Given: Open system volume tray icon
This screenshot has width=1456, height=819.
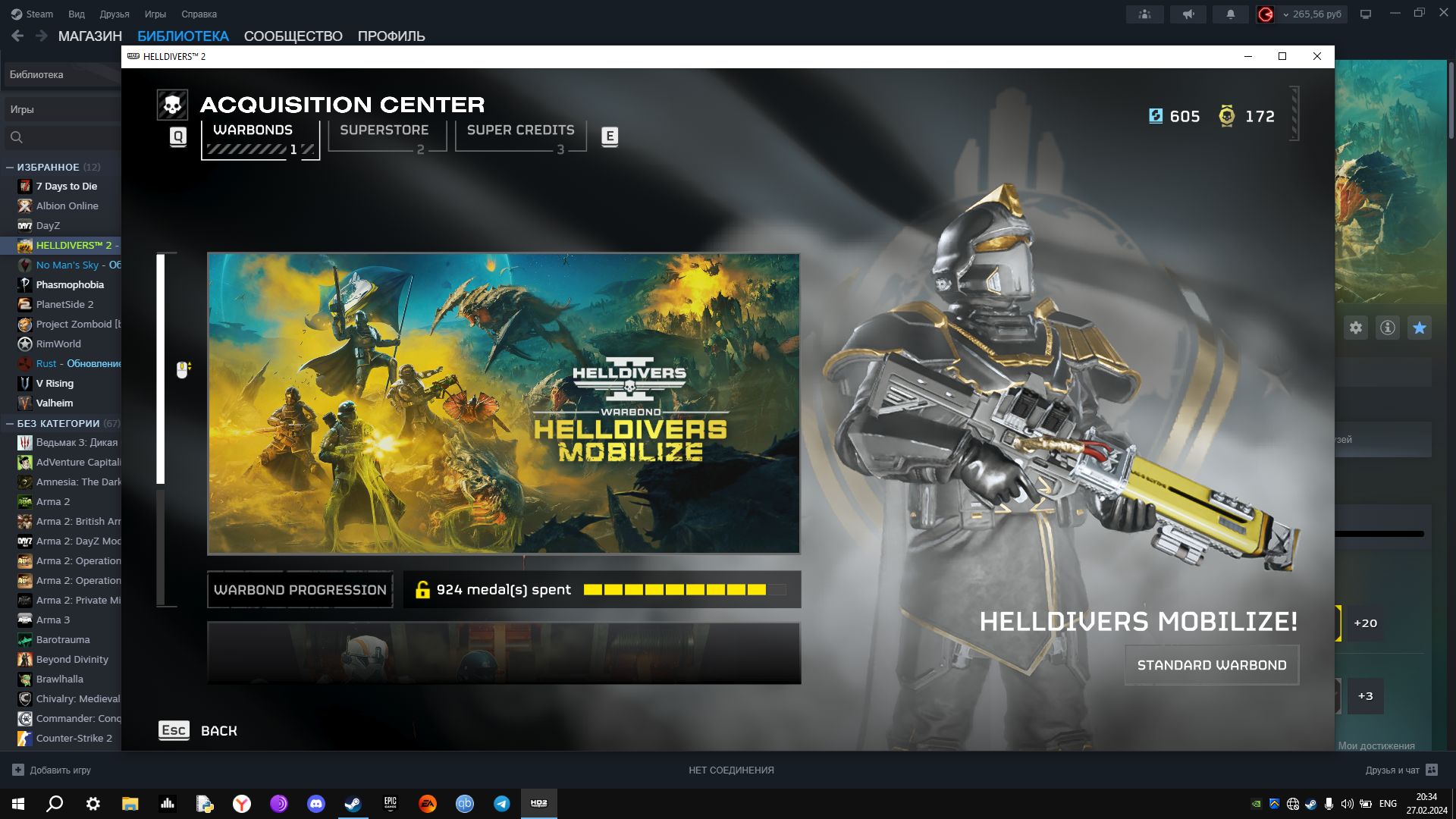Looking at the screenshot, I should pos(1347,804).
